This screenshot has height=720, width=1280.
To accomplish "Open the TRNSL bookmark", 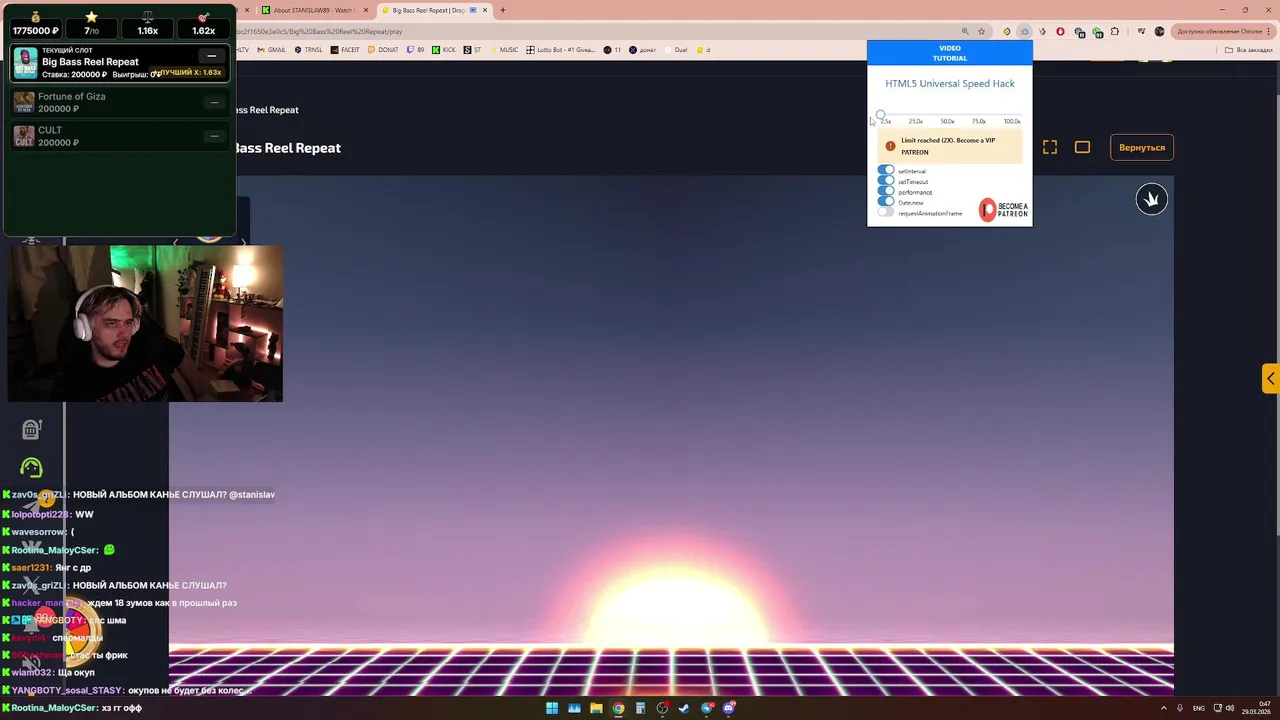I will (309, 49).
